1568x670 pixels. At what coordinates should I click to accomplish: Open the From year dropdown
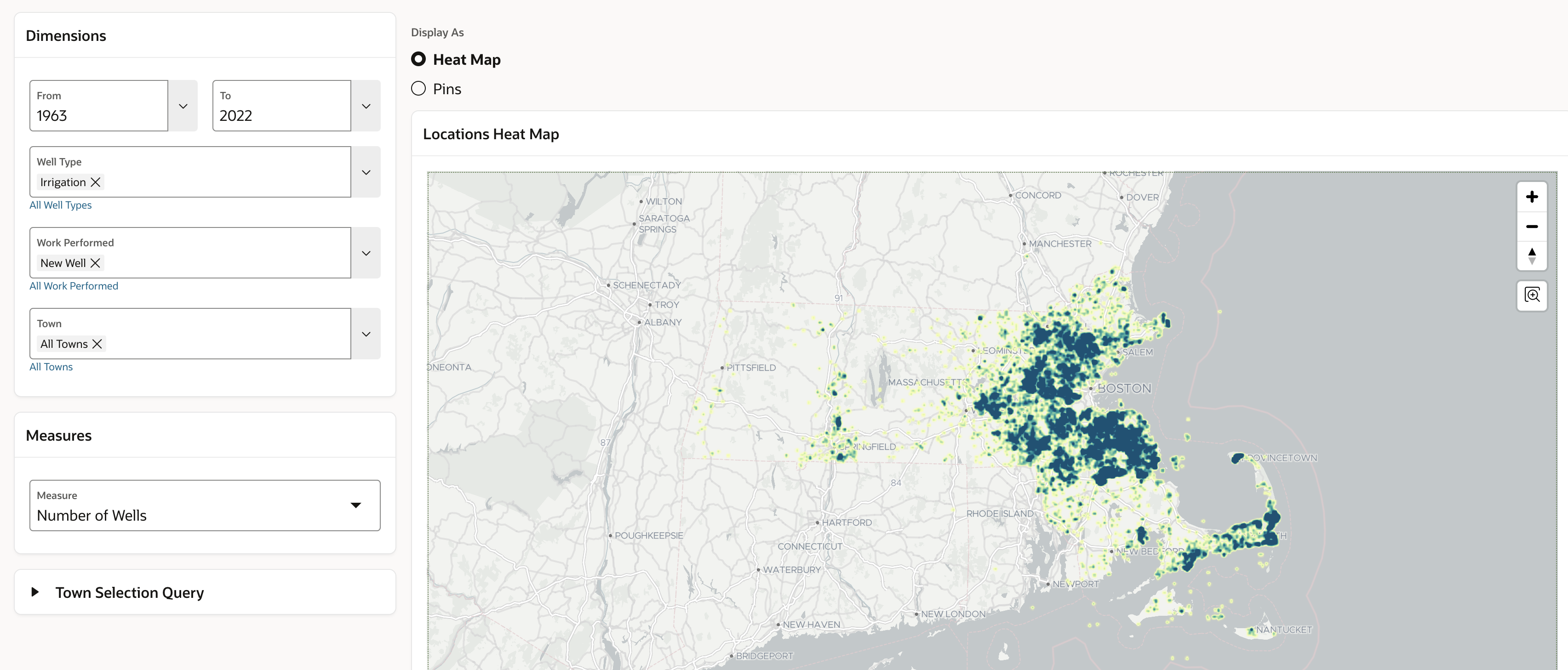click(183, 106)
